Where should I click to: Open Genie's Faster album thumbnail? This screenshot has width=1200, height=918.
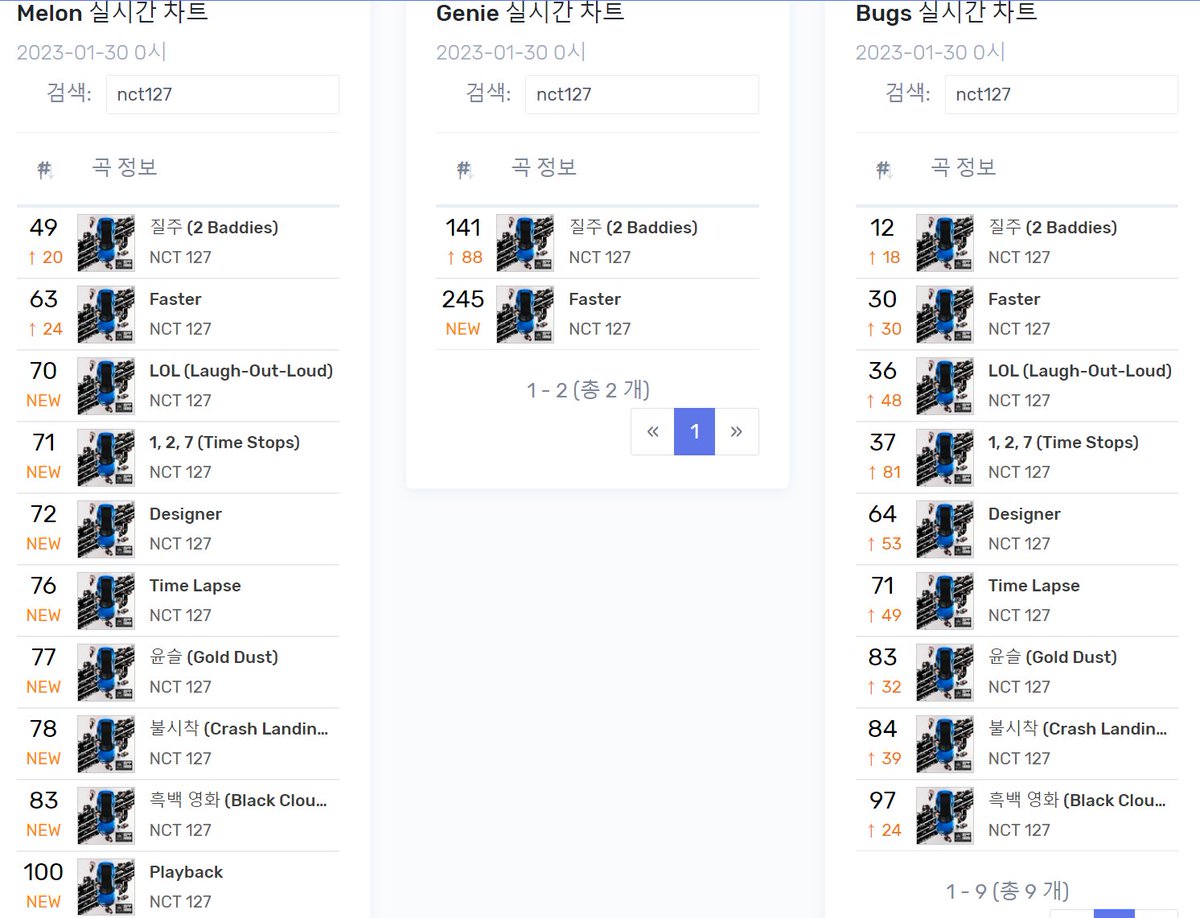click(x=525, y=314)
